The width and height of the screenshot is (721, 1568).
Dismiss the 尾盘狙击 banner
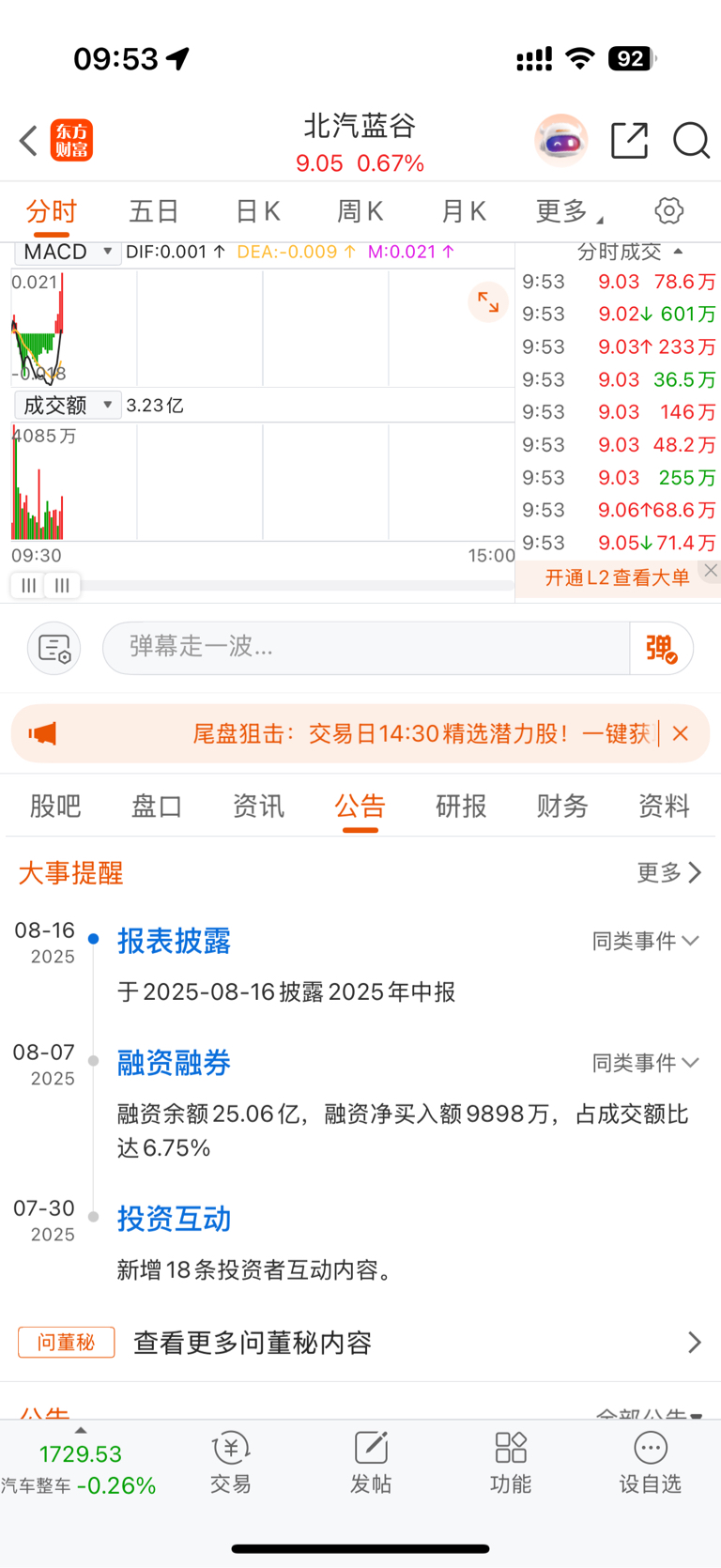(x=681, y=733)
